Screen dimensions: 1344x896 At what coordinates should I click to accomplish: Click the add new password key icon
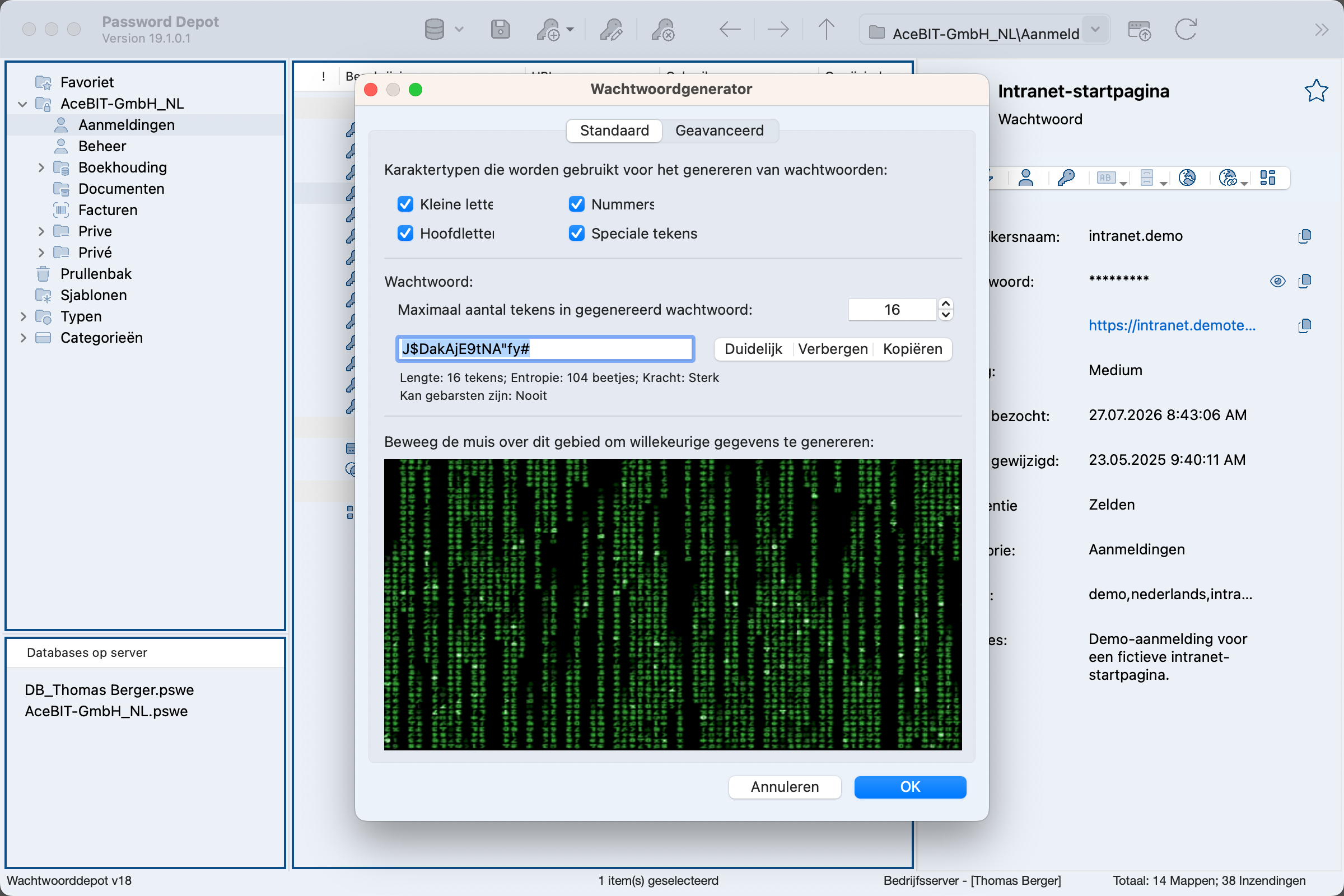click(549, 30)
